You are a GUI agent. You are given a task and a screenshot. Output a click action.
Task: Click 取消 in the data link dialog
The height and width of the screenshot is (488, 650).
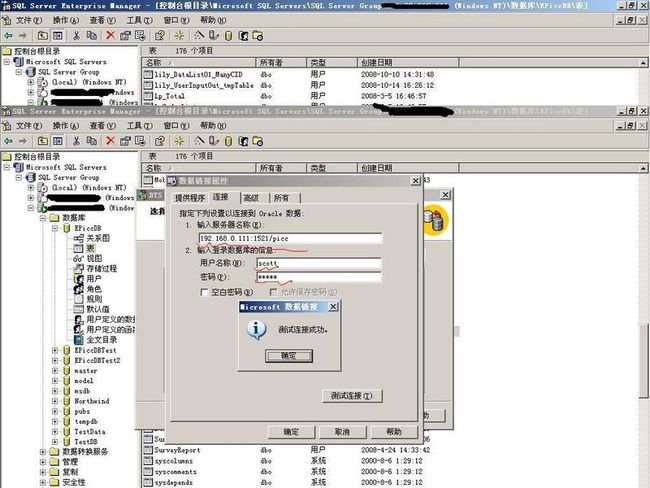(342, 432)
